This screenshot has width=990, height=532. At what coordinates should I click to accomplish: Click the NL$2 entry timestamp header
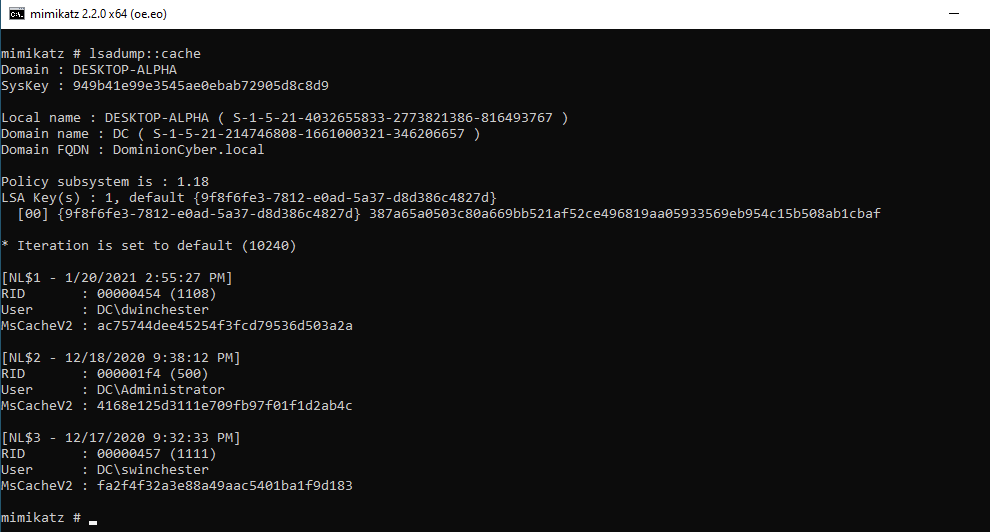click(121, 358)
